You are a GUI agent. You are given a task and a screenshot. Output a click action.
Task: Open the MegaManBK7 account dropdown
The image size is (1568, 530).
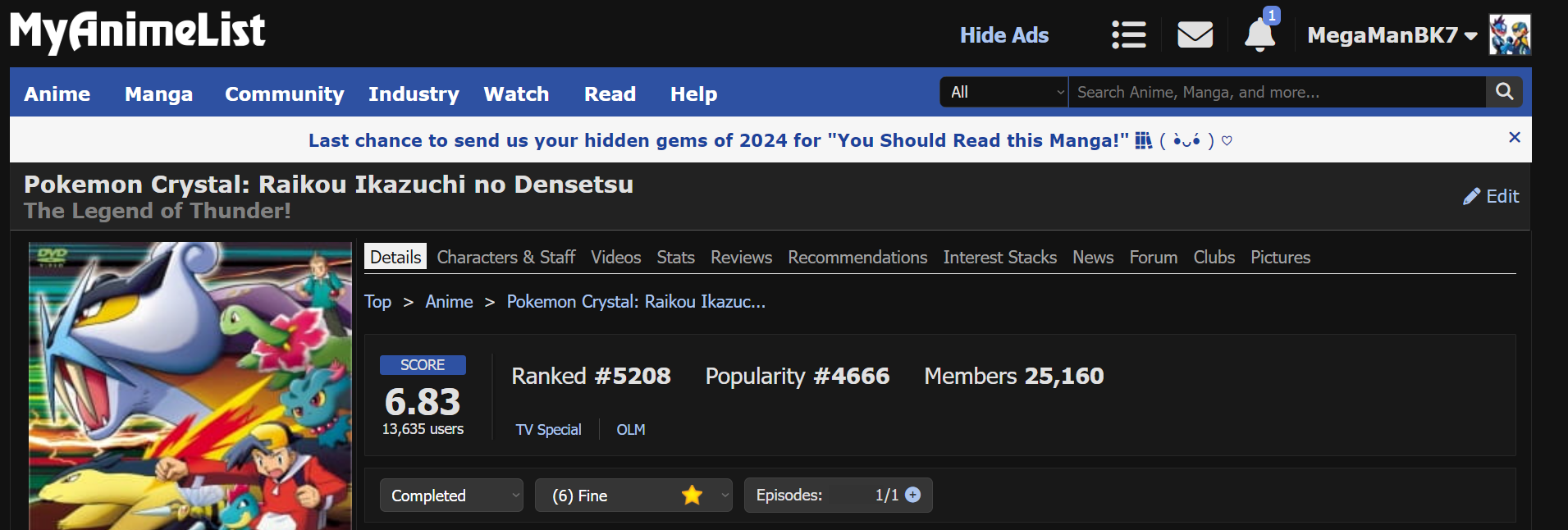(1392, 35)
